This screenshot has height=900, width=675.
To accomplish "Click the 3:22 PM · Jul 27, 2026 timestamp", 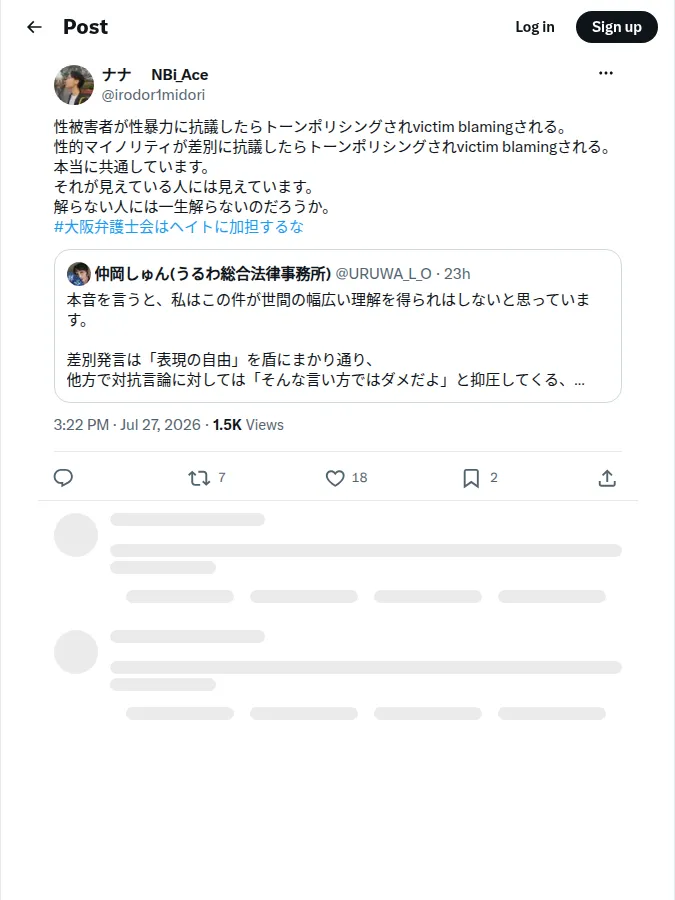I will coord(127,425).
